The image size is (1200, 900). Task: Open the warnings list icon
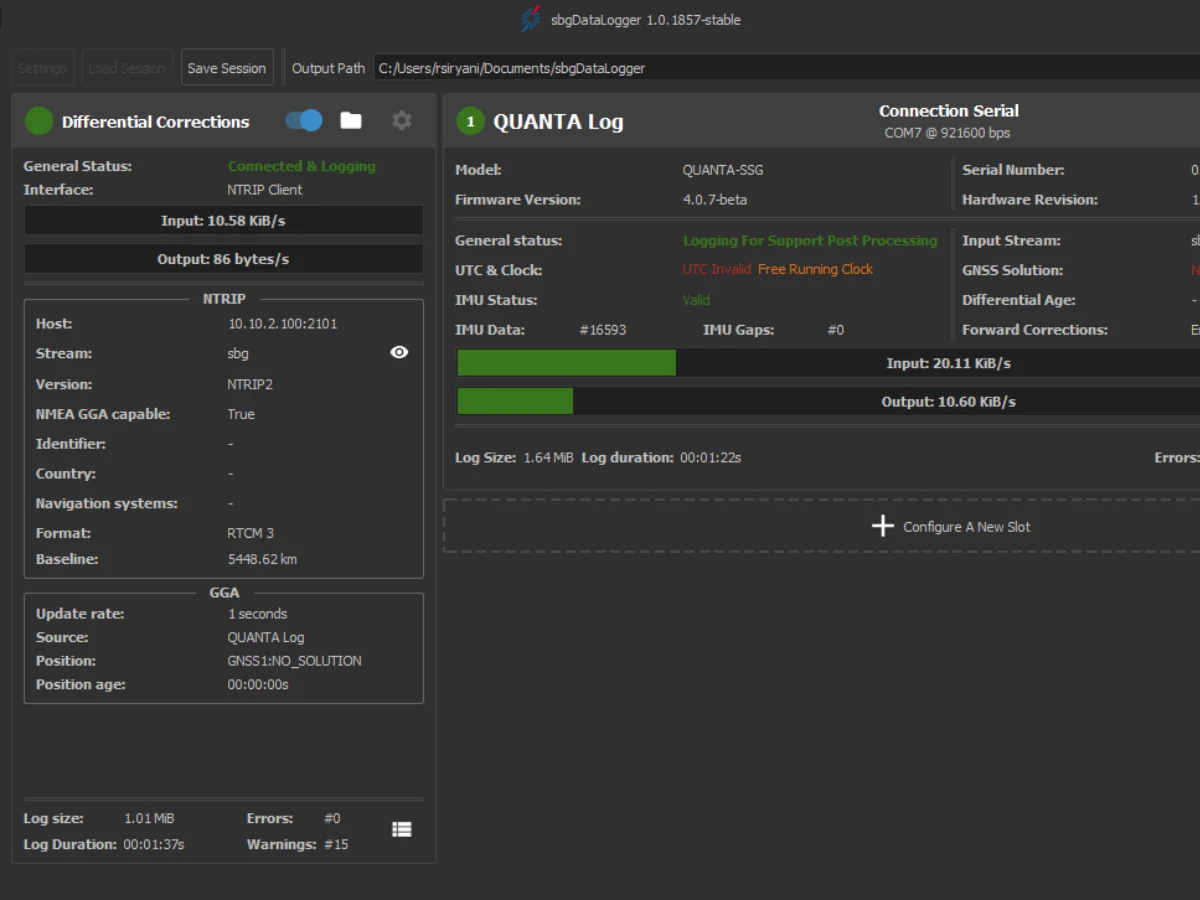coord(401,829)
